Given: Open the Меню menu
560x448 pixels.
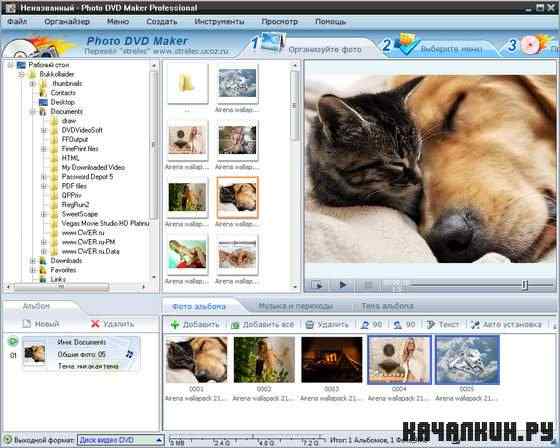Looking at the screenshot, I should pyautogui.click(x=118, y=21).
